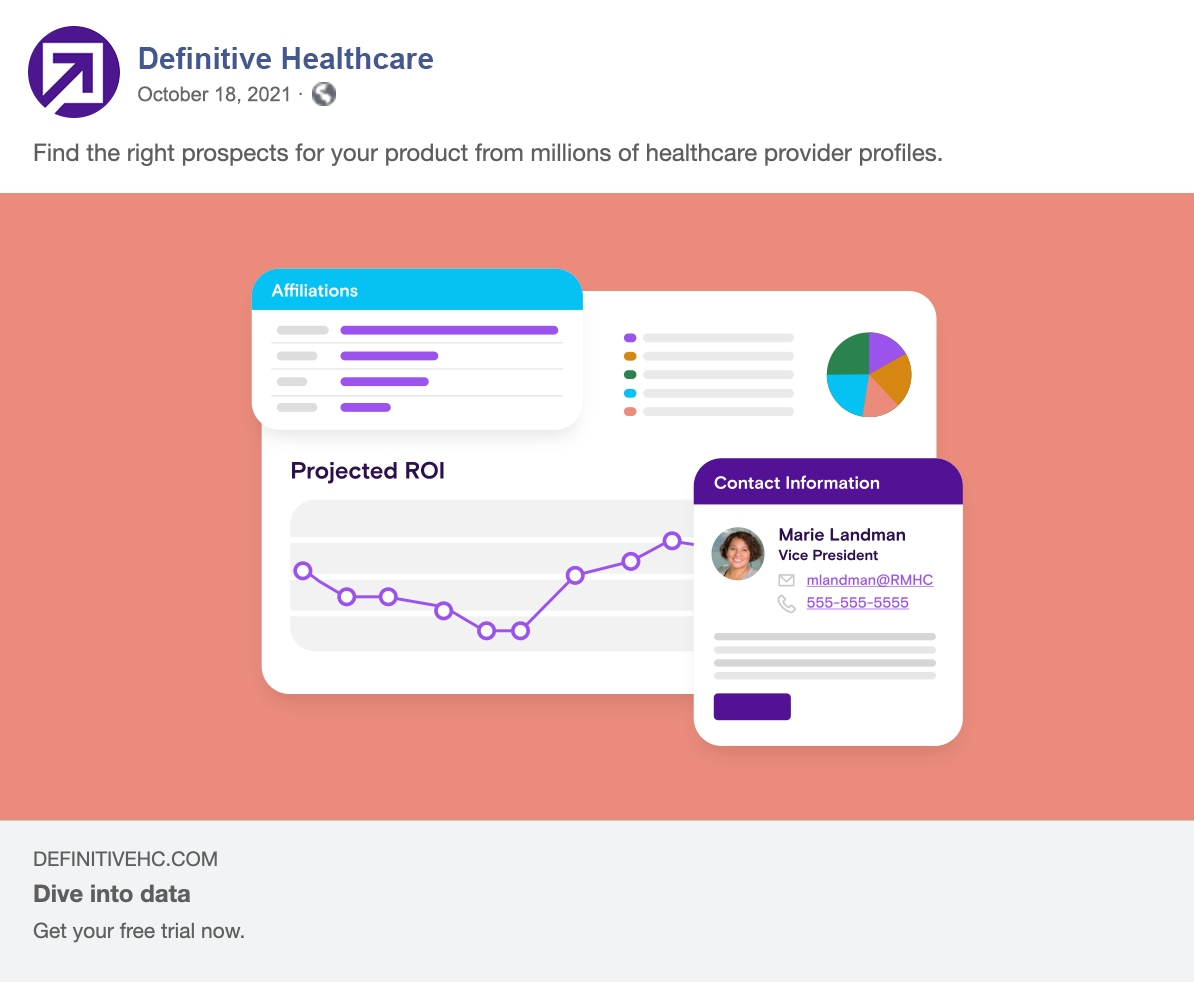
Task: Click Marie Landman's profile photo
Action: click(738, 553)
